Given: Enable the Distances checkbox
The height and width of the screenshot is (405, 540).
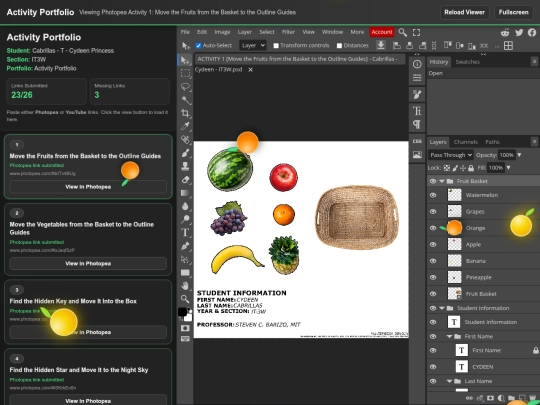Looking at the screenshot, I should (x=339, y=45).
